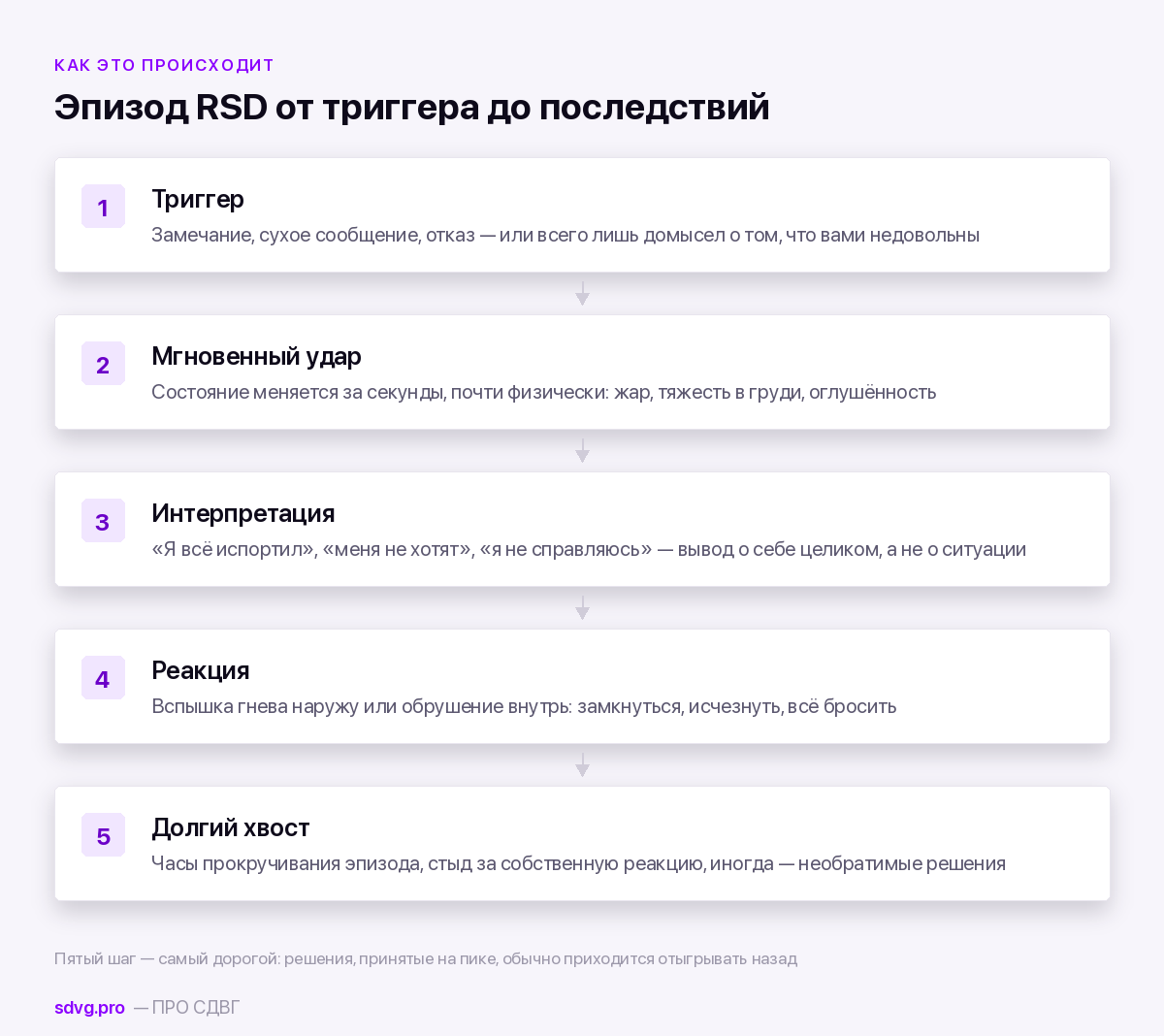Click the description starting «Я всё испортил»
Screen dimensions: 1164x1036
point(589,549)
